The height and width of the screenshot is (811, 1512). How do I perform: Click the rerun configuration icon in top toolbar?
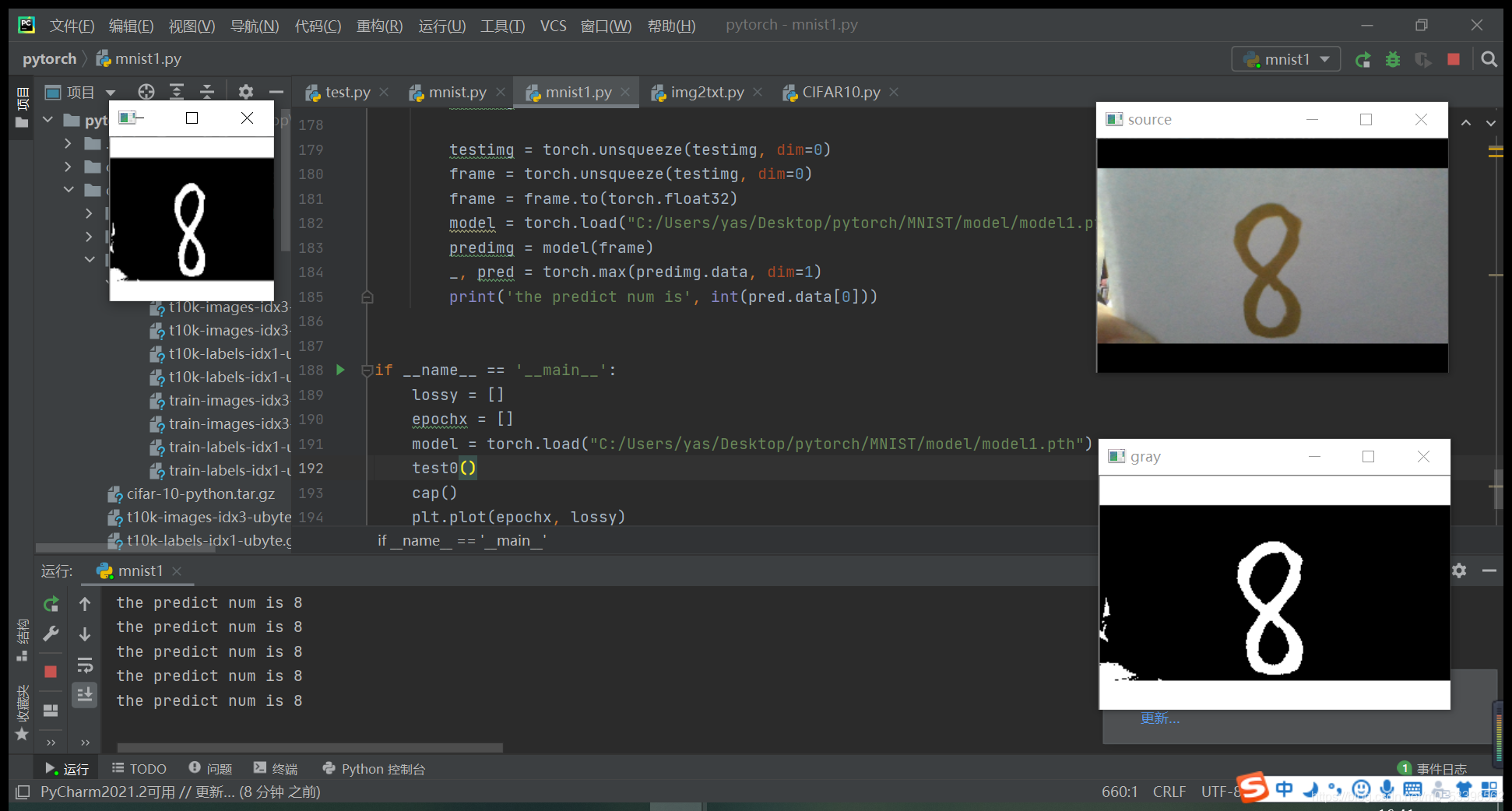(1363, 60)
